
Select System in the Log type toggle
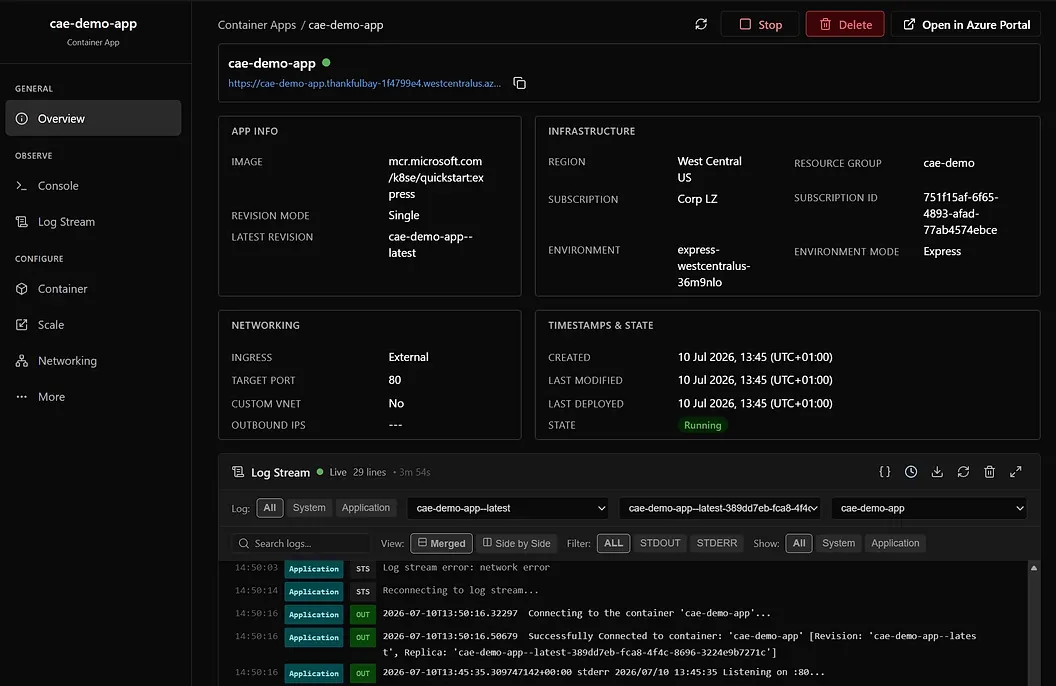click(x=309, y=508)
